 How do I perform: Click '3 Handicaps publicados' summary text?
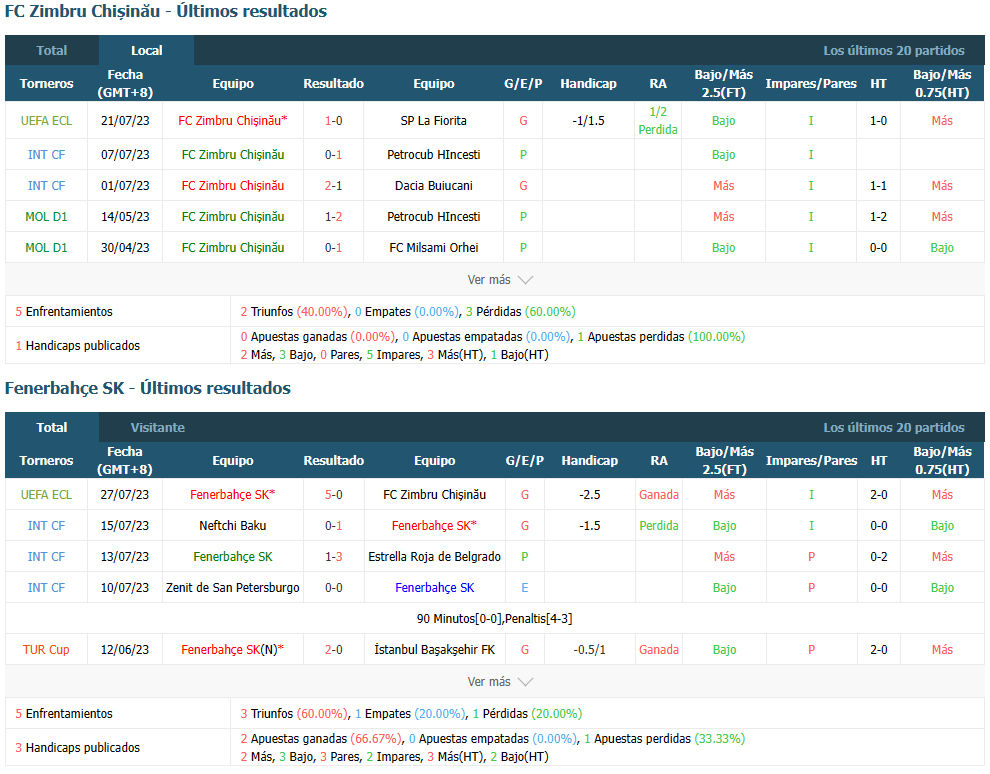click(x=78, y=747)
